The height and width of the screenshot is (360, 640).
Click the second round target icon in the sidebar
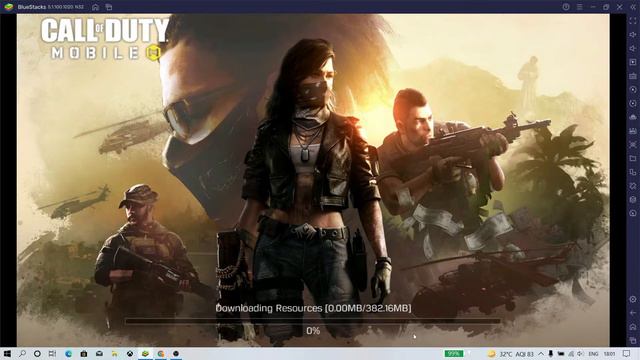point(633,103)
